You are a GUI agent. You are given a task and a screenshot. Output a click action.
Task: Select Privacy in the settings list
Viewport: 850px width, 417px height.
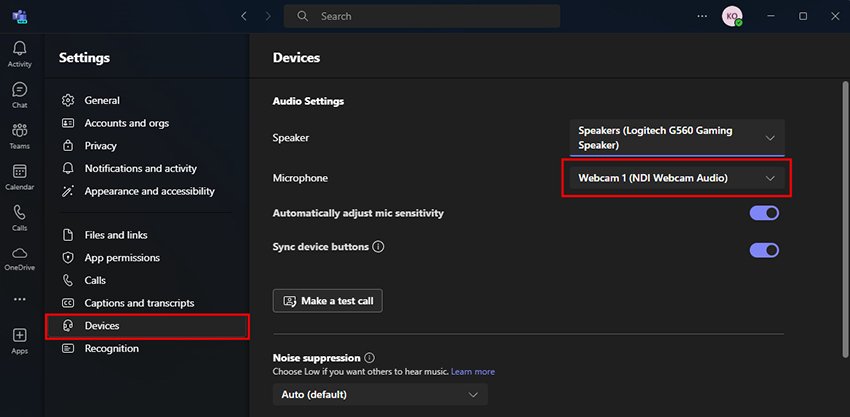coord(100,146)
